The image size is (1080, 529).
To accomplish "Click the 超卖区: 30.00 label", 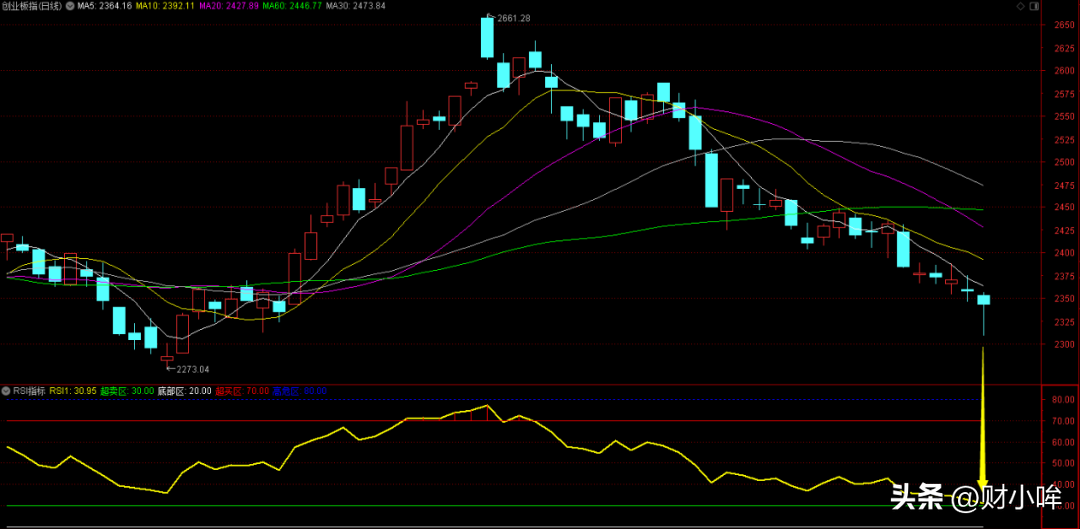I will click(127, 391).
